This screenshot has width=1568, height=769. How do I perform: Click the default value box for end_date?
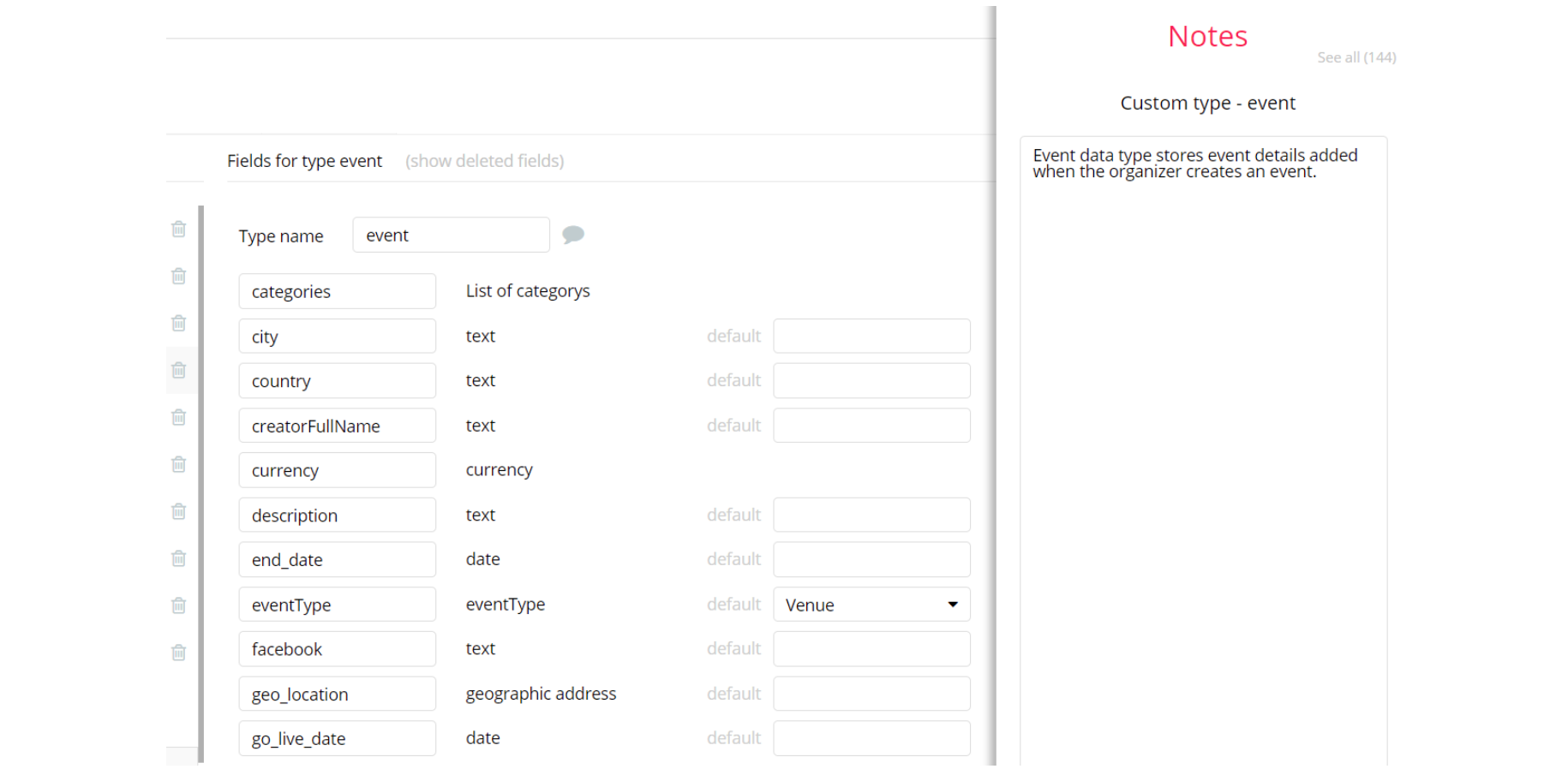pos(871,560)
